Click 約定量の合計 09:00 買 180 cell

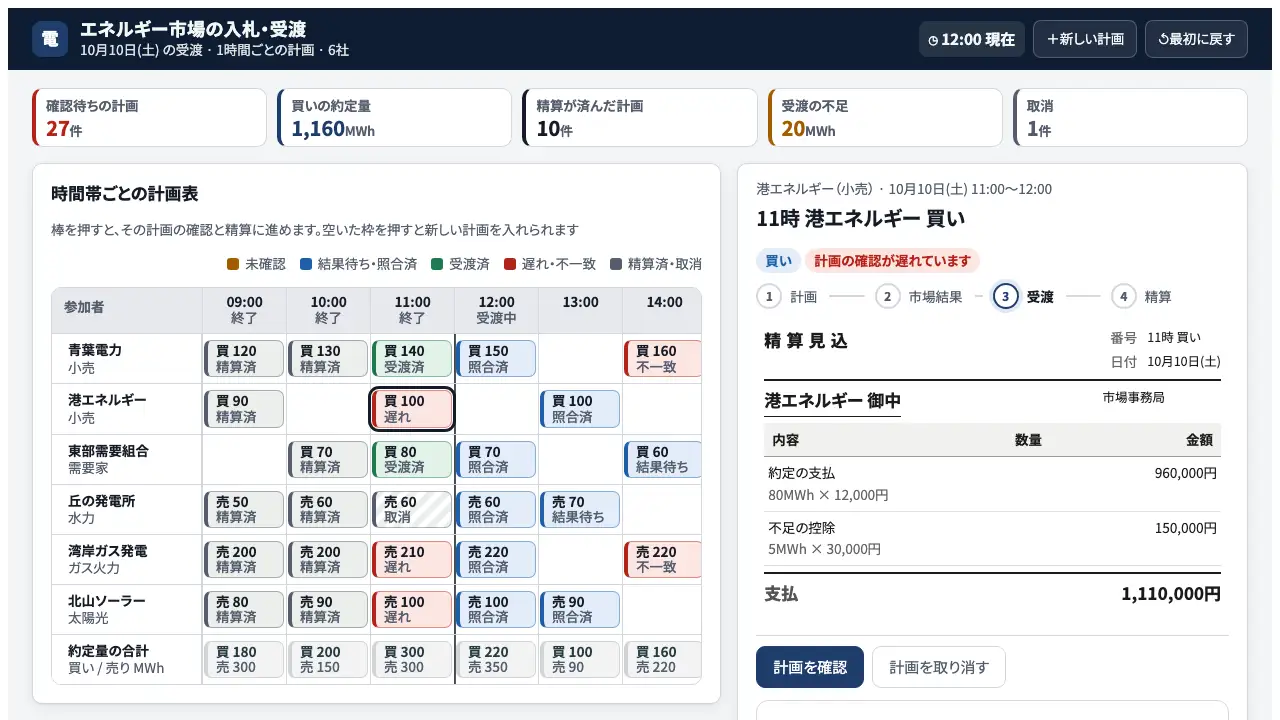coord(244,659)
